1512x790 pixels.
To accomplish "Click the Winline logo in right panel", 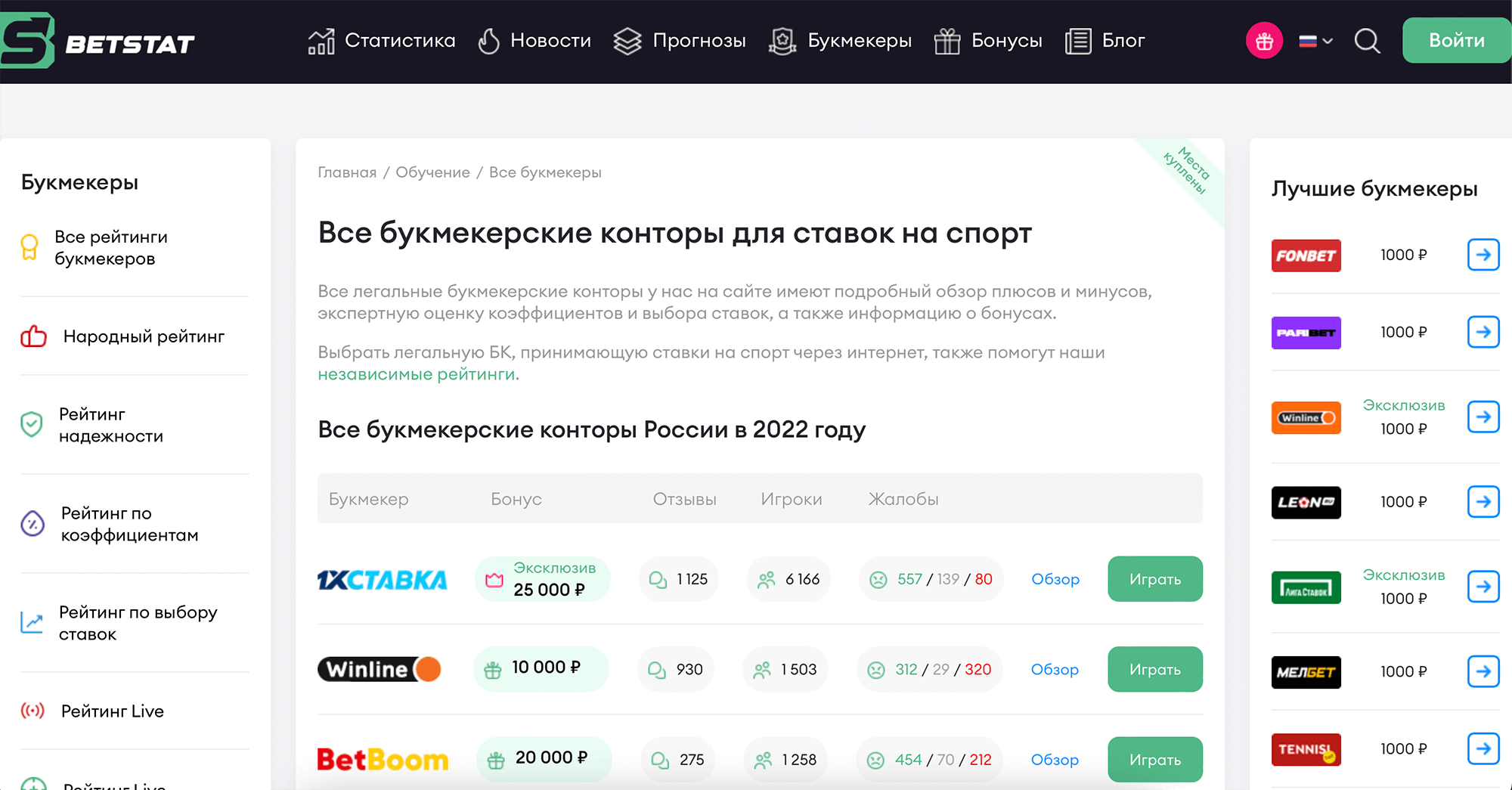I will coord(1306,417).
